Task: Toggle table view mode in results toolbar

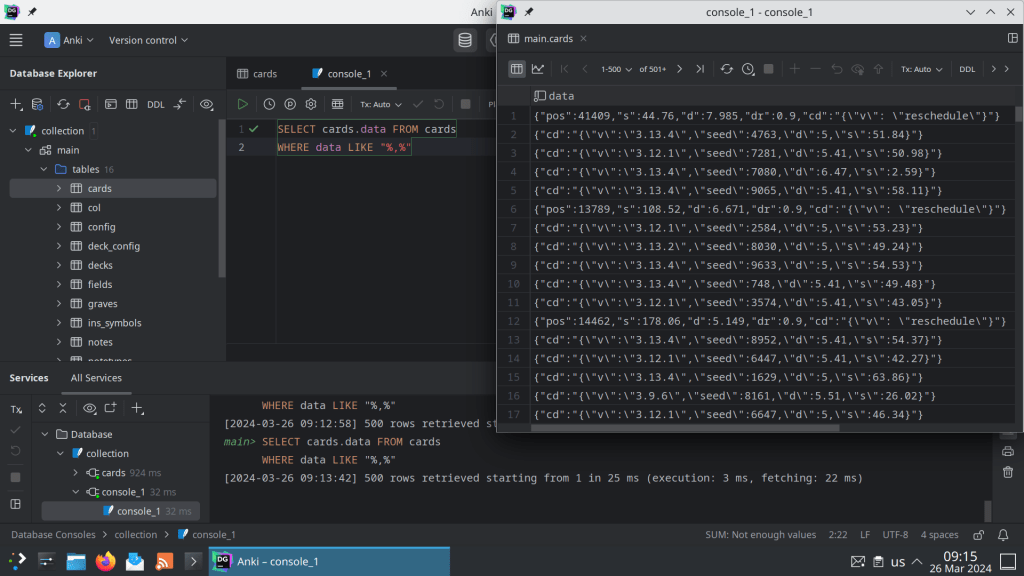Action: click(x=516, y=69)
